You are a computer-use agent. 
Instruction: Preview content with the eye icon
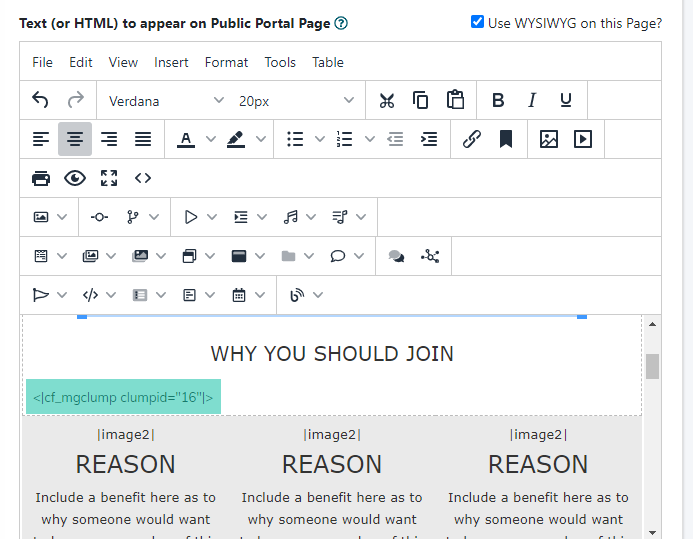tap(75, 178)
